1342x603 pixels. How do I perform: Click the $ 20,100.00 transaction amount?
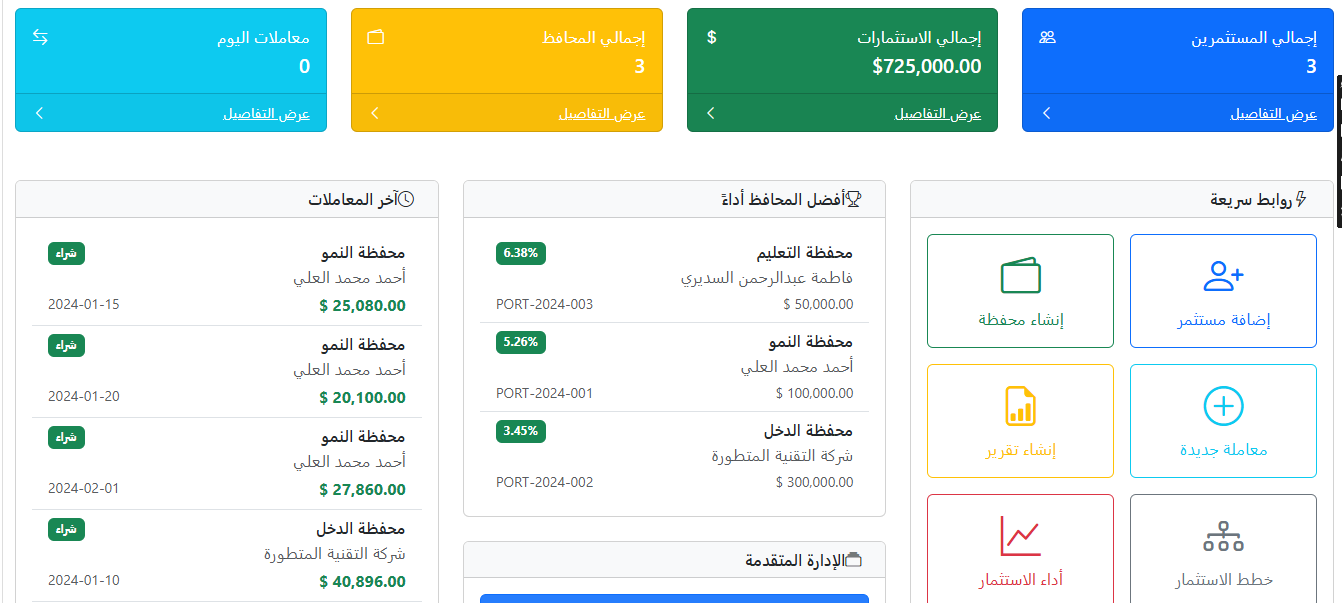[362, 398]
